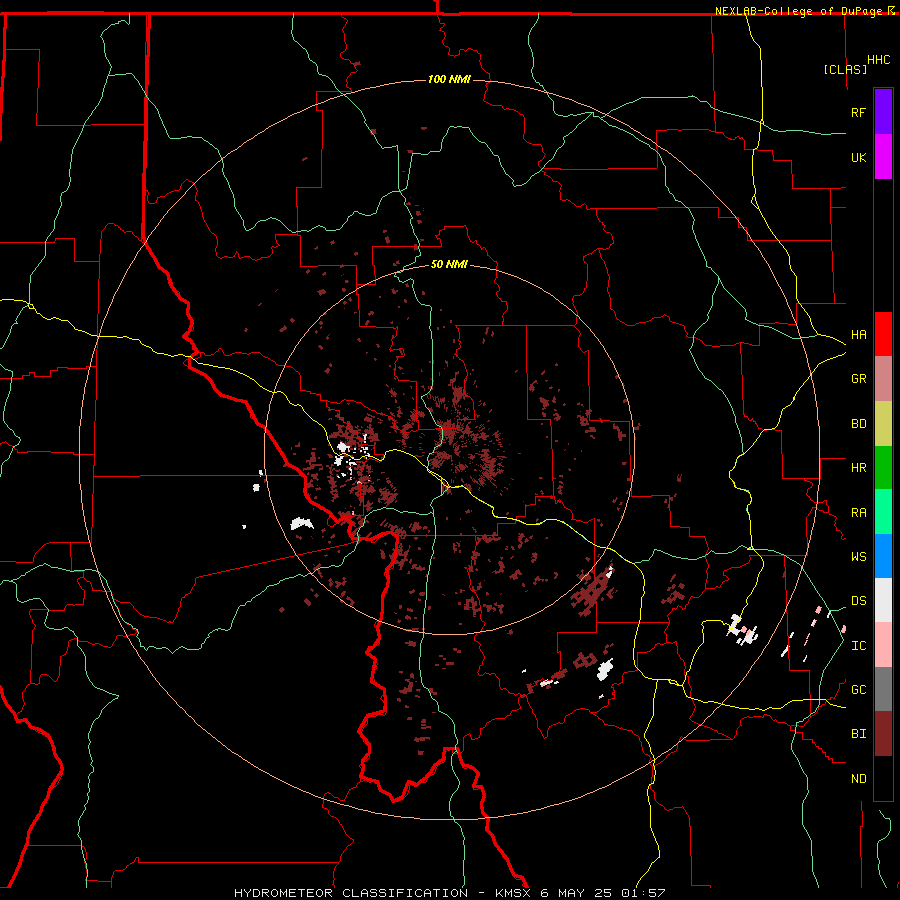Click the RA legend label
This screenshot has height=900, width=900.
(x=858, y=512)
